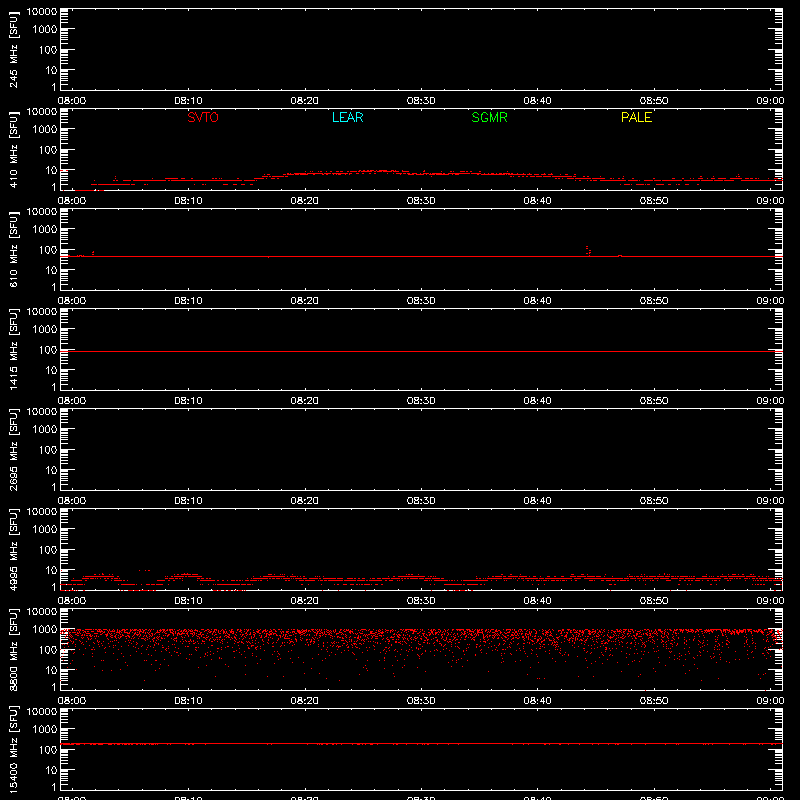
Task: Click 08:00 time label under 4995 MHz panel
Action: 72,601
